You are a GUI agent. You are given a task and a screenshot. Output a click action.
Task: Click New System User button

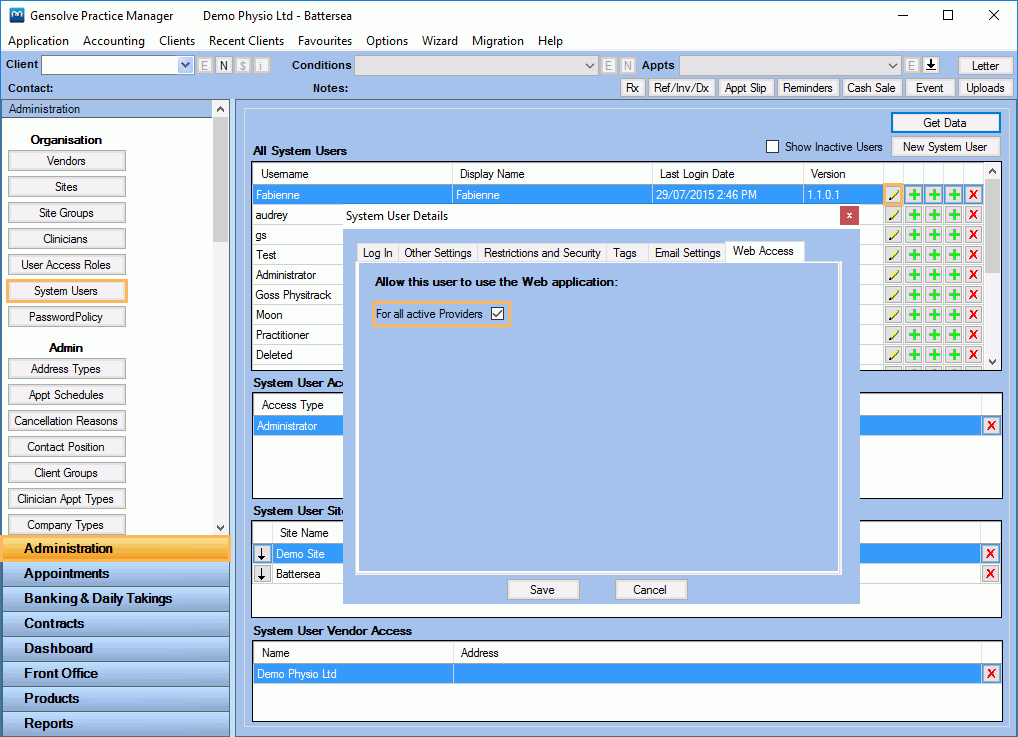(x=945, y=147)
